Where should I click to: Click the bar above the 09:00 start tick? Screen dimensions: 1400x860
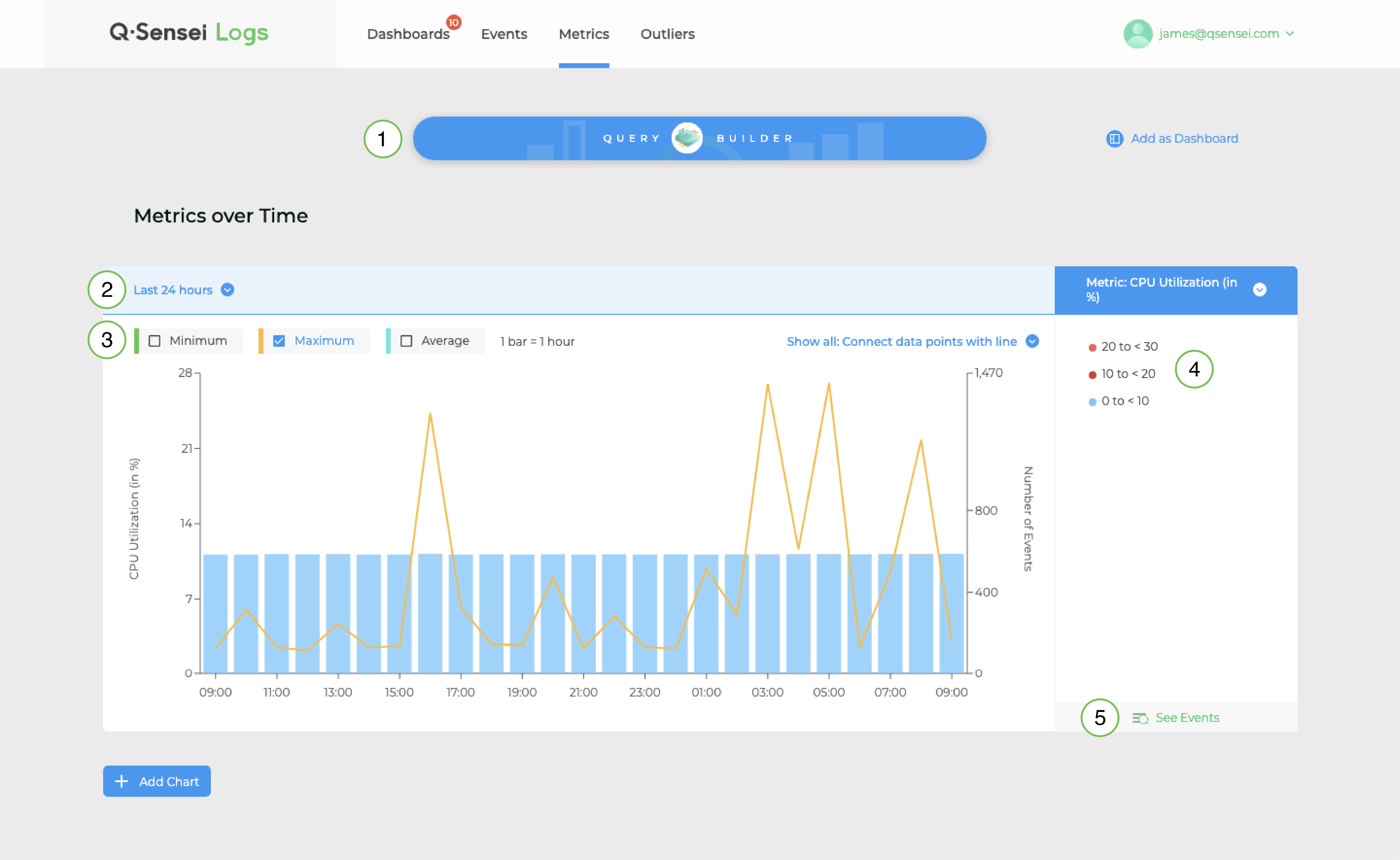(x=215, y=614)
